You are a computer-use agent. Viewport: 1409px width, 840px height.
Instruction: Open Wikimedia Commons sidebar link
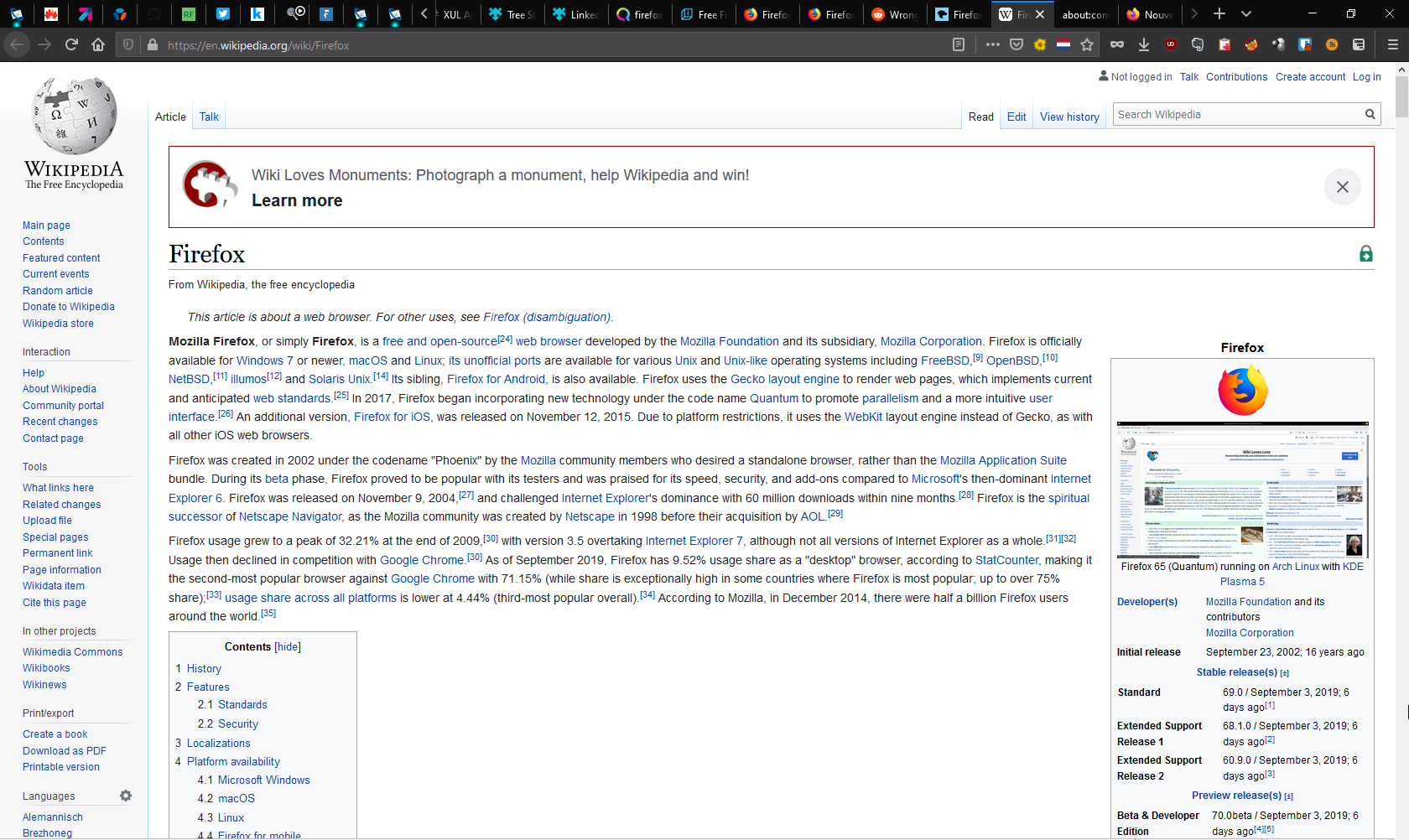tap(73, 652)
